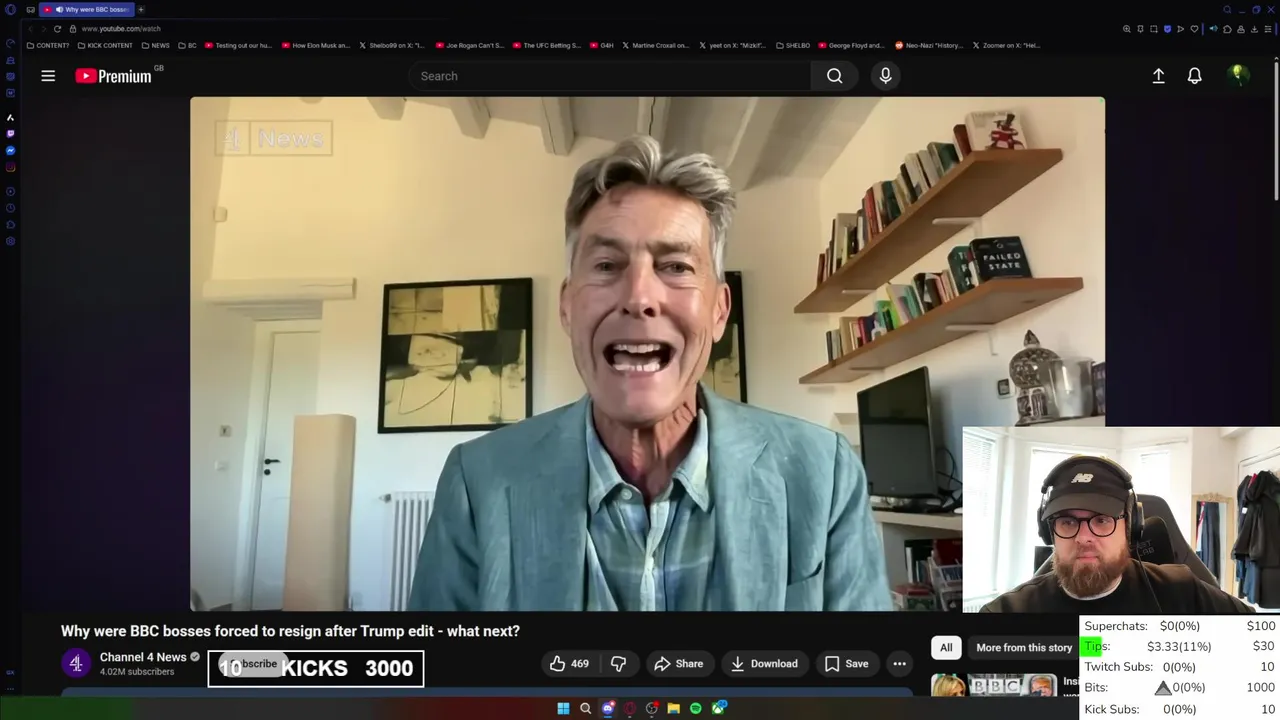Open the YouTube create upload icon
The width and height of the screenshot is (1280, 720).
[1158, 76]
